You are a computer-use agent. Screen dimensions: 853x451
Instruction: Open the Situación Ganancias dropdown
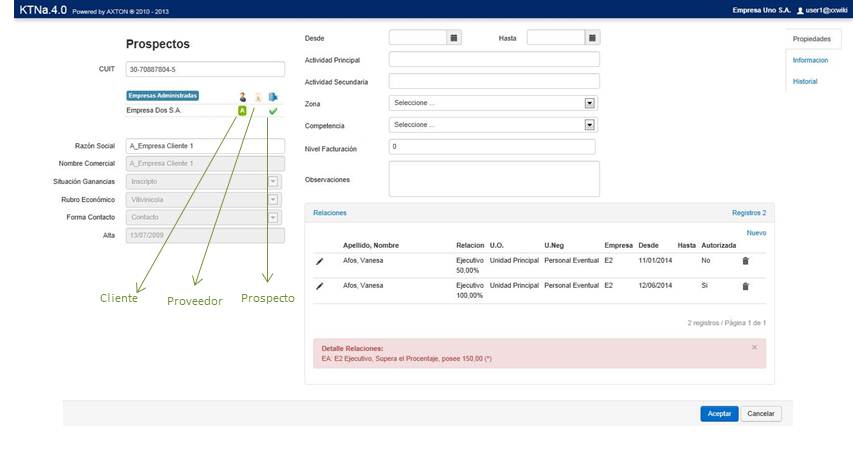coord(273,182)
